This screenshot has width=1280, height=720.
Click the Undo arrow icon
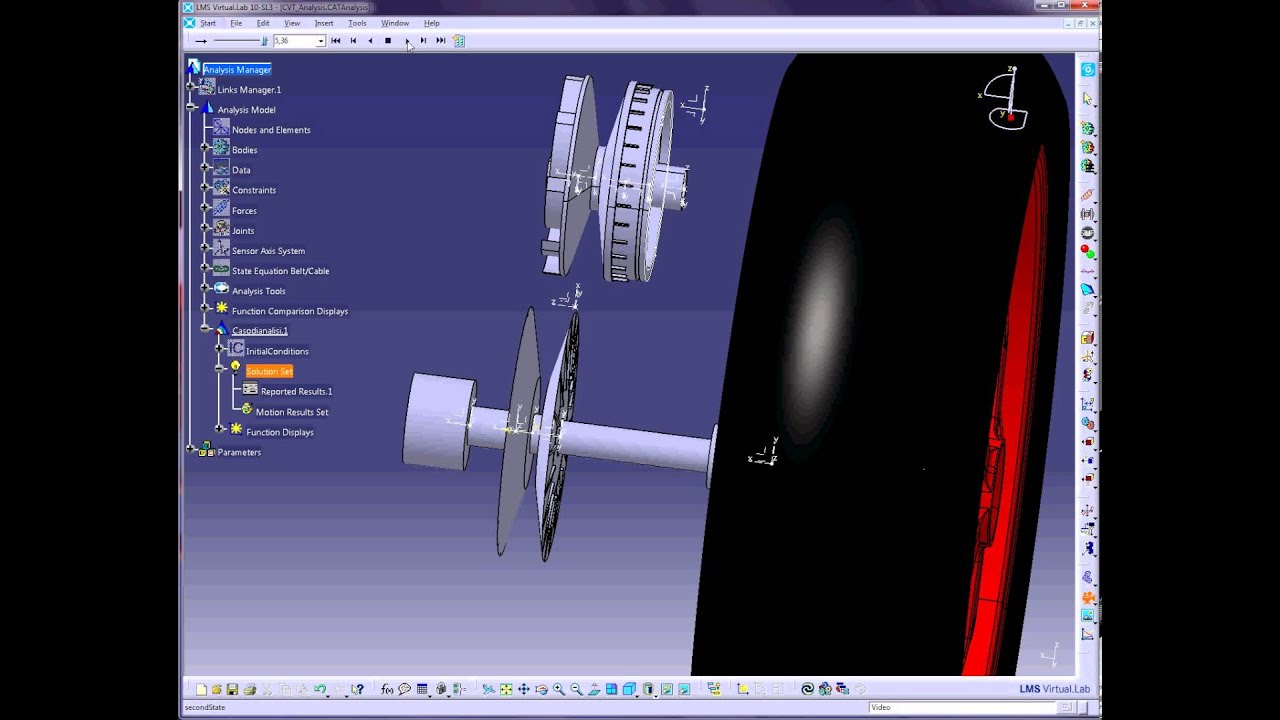coord(320,689)
